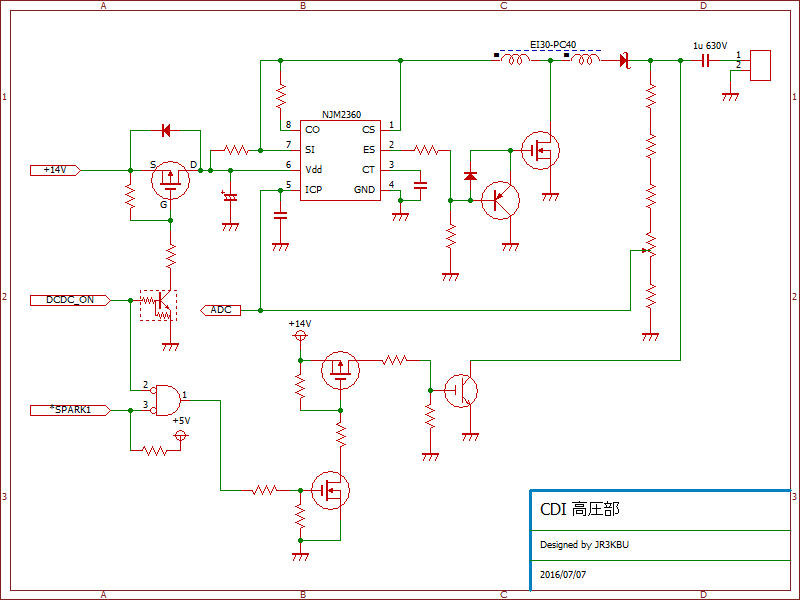Click the +14V input port label
Screen dimensions: 800x600
(x=55, y=170)
